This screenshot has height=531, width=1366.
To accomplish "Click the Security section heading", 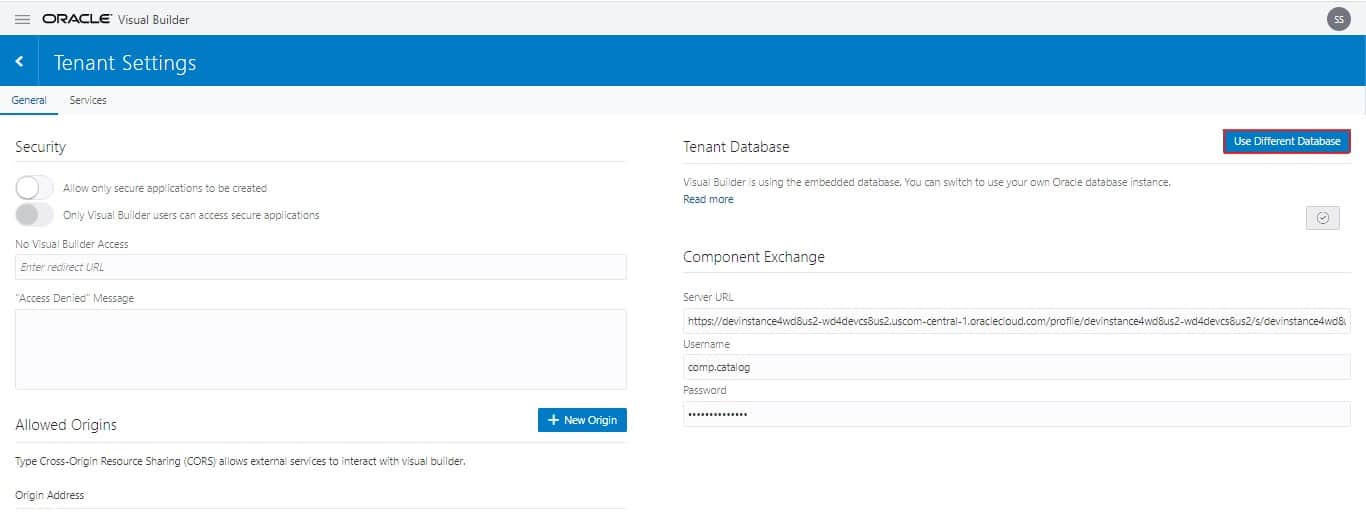I will click(x=40, y=147).
